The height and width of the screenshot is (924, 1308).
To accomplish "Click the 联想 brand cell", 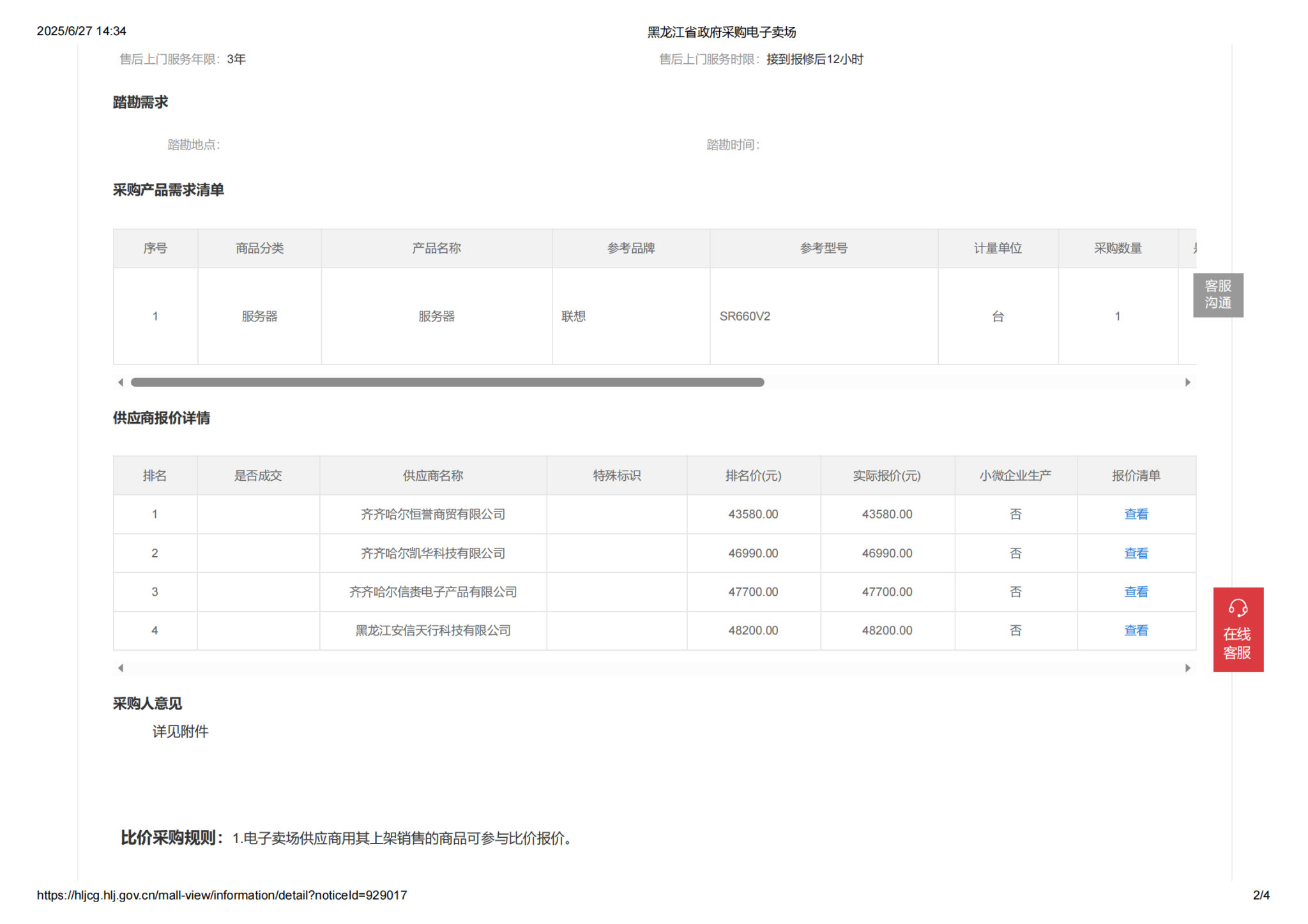I will pyautogui.click(x=573, y=316).
